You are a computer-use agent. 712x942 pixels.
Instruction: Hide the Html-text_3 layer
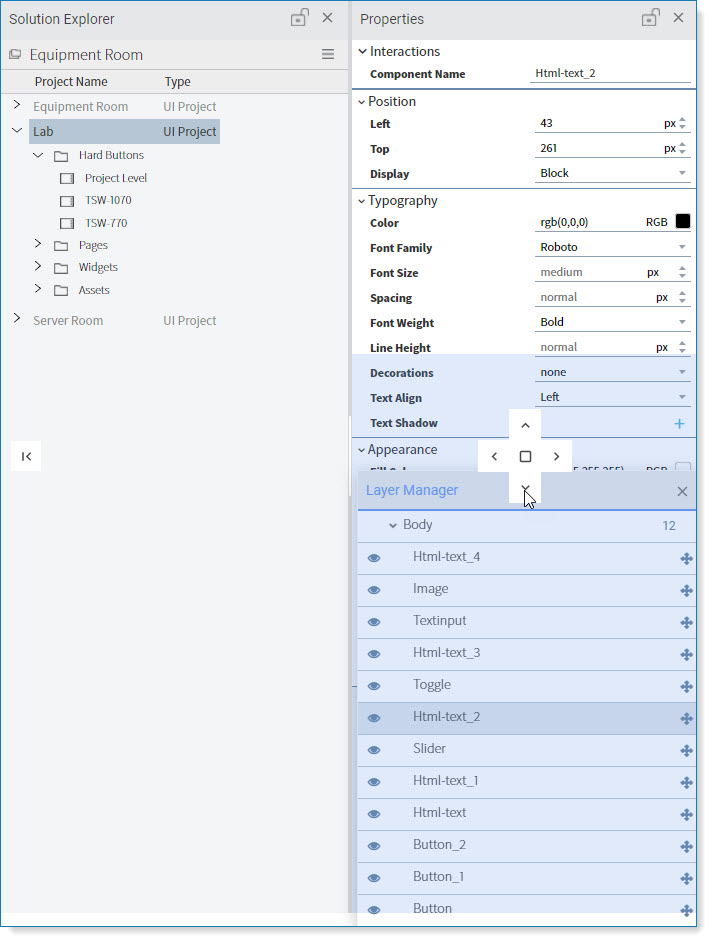tap(374, 654)
